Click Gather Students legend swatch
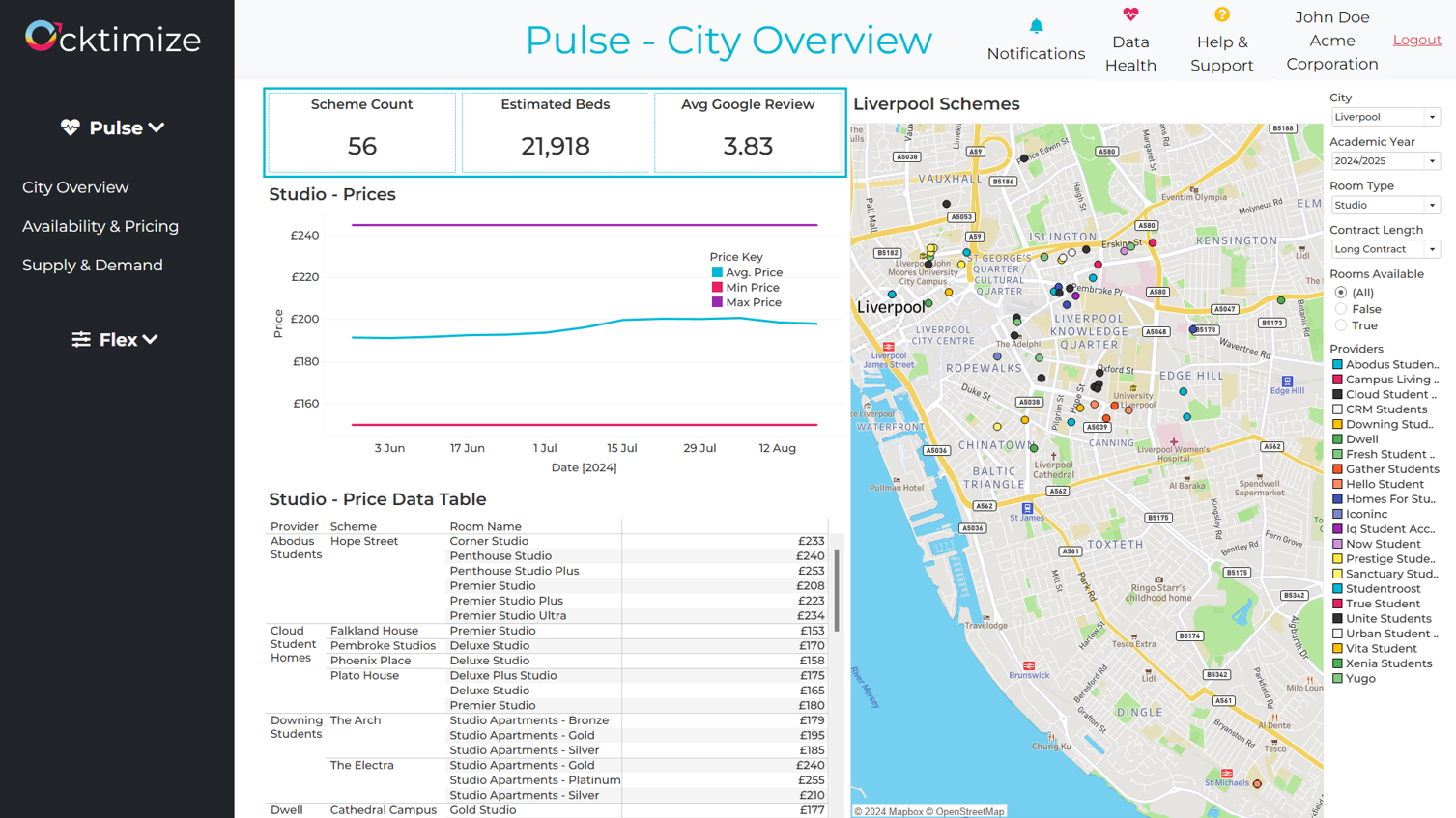The height and width of the screenshot is (818, 1456). click(1337, 469)
